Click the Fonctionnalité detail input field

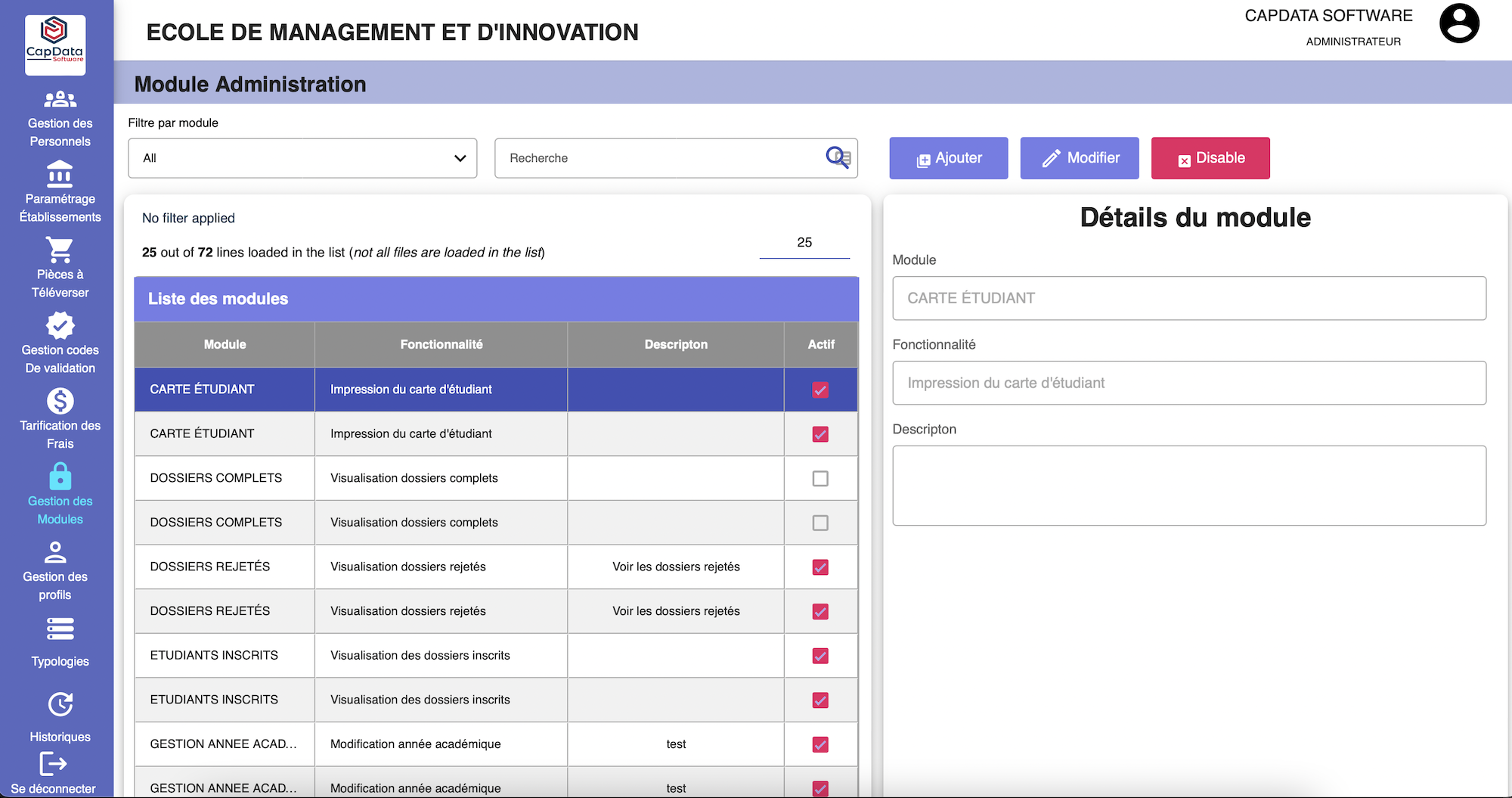pyautogui.click(x=1189, y=383)
